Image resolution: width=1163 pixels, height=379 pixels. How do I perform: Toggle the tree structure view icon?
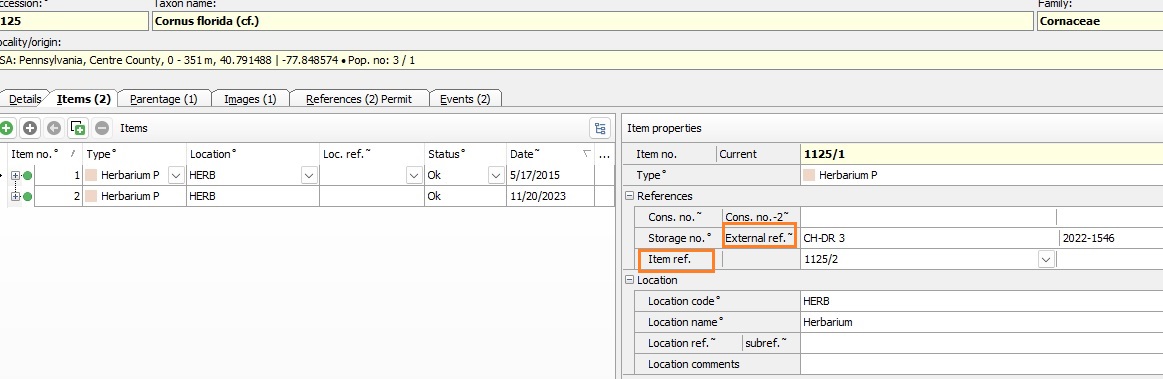[x=599, y=128]
